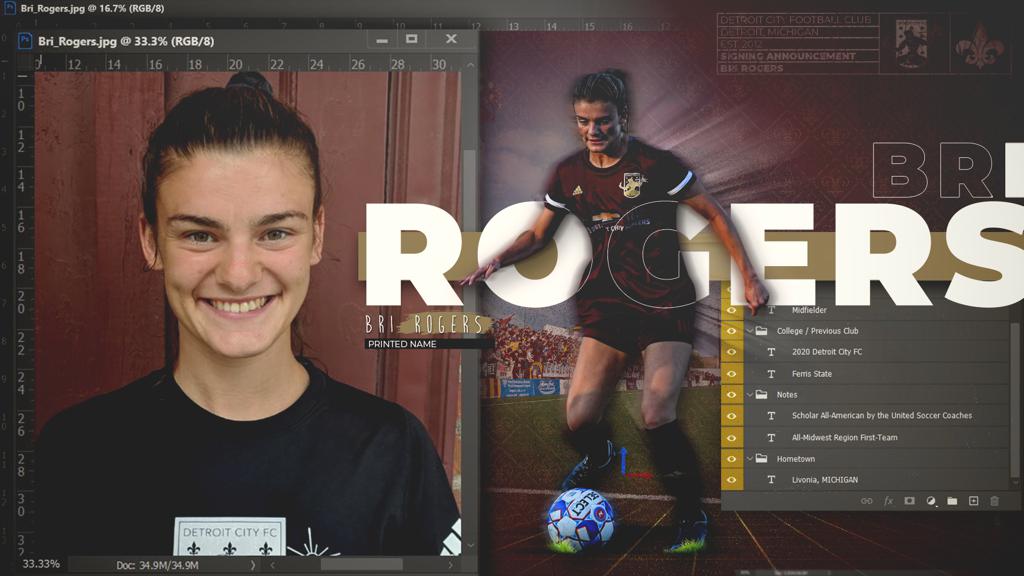Image resolution: width=1024 pixels, height=576 pixels.
Task: Click the T icon of Scholar All-American layer
Action: (x=771, y=416)
